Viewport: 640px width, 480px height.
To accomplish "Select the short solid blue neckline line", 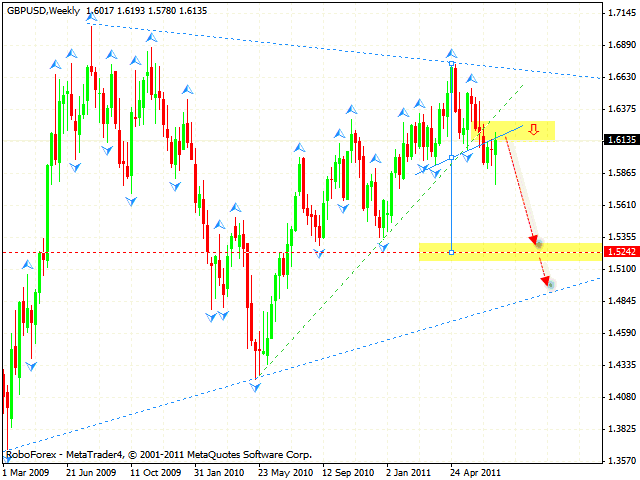I will tap(469, 150).
